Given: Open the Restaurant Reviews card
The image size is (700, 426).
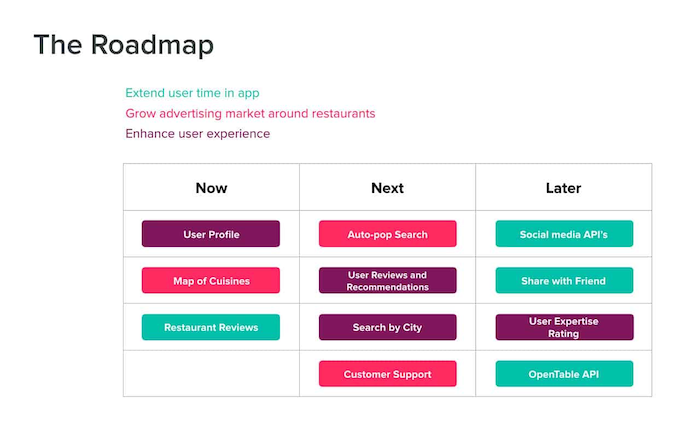Looking at the screenshot, I should [x=210, y=327].
